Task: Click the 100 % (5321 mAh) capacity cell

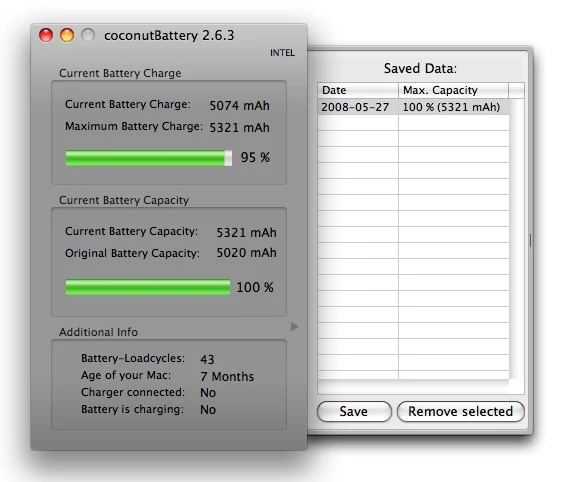Action: pos(451,107)
